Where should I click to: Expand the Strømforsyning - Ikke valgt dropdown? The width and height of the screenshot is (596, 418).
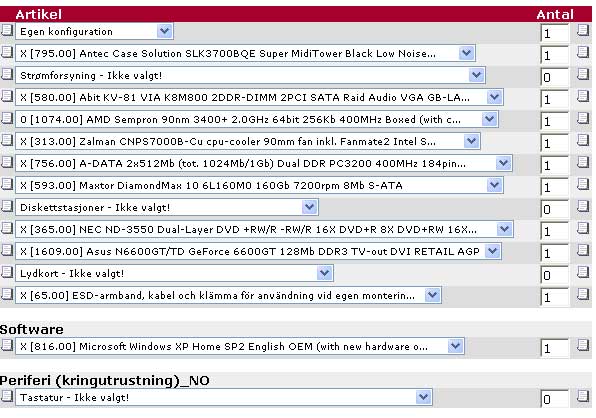250,75
